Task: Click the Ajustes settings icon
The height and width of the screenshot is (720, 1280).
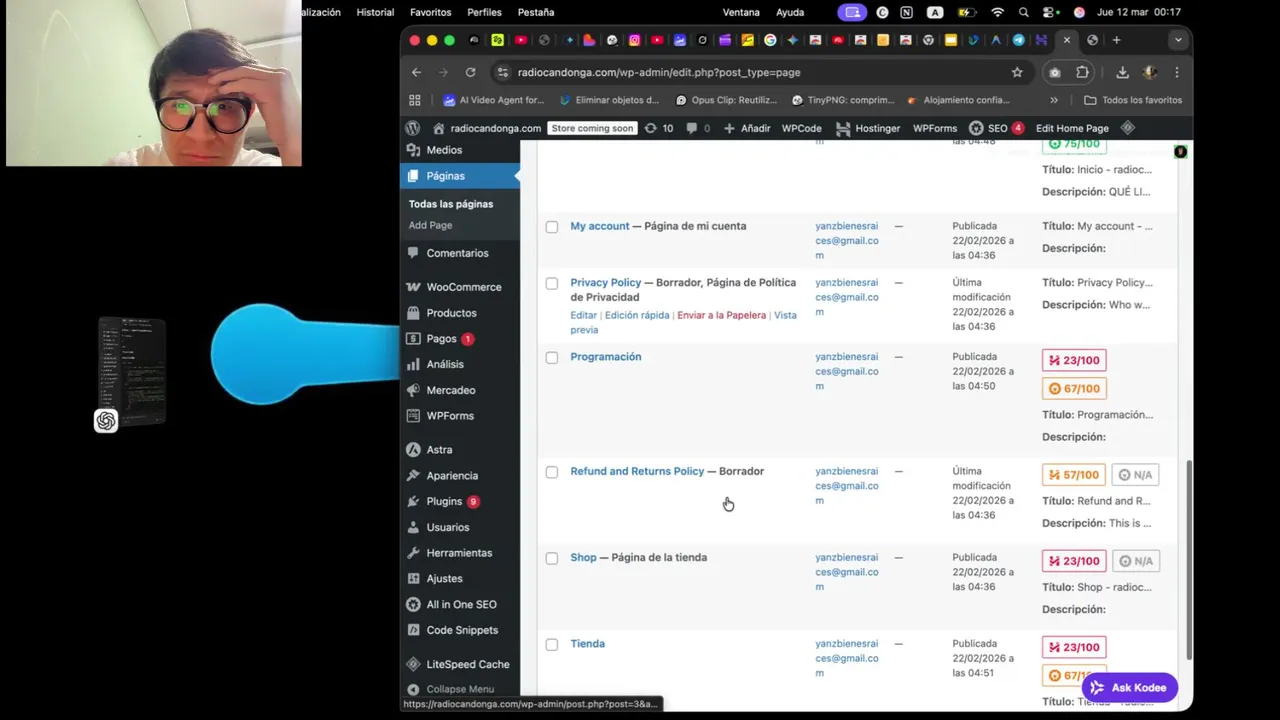Action: [413, 579]
